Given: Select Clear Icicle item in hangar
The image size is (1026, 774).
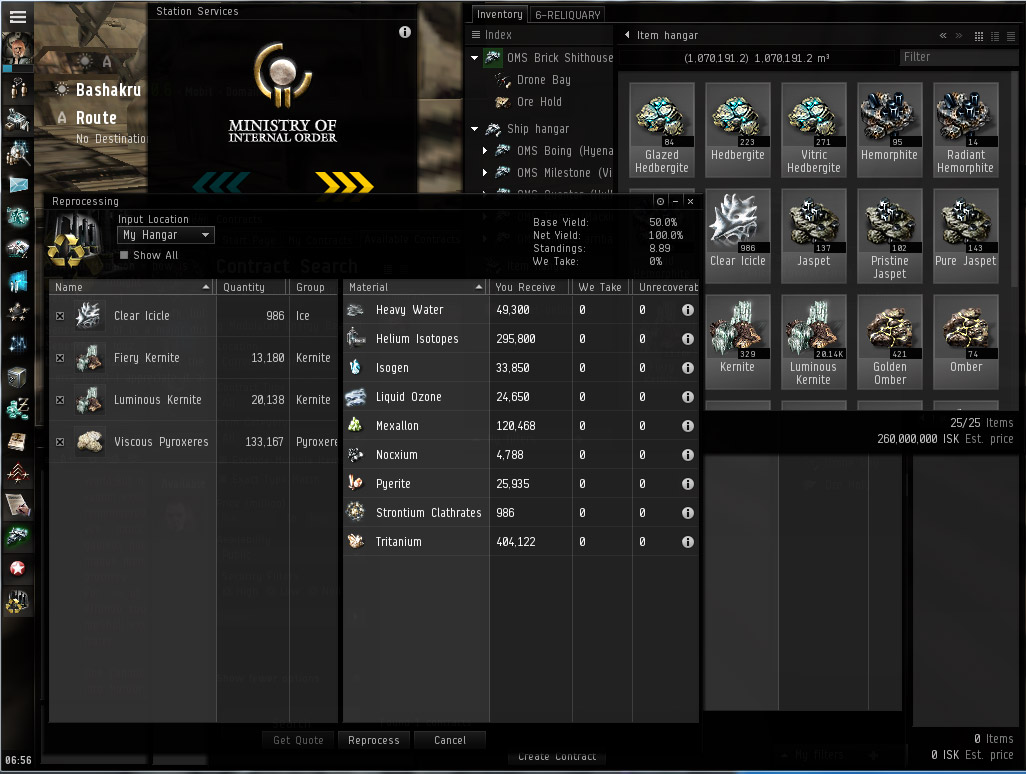Looking at the screenshot, I should pyautogui.click(x=737, y=236).
